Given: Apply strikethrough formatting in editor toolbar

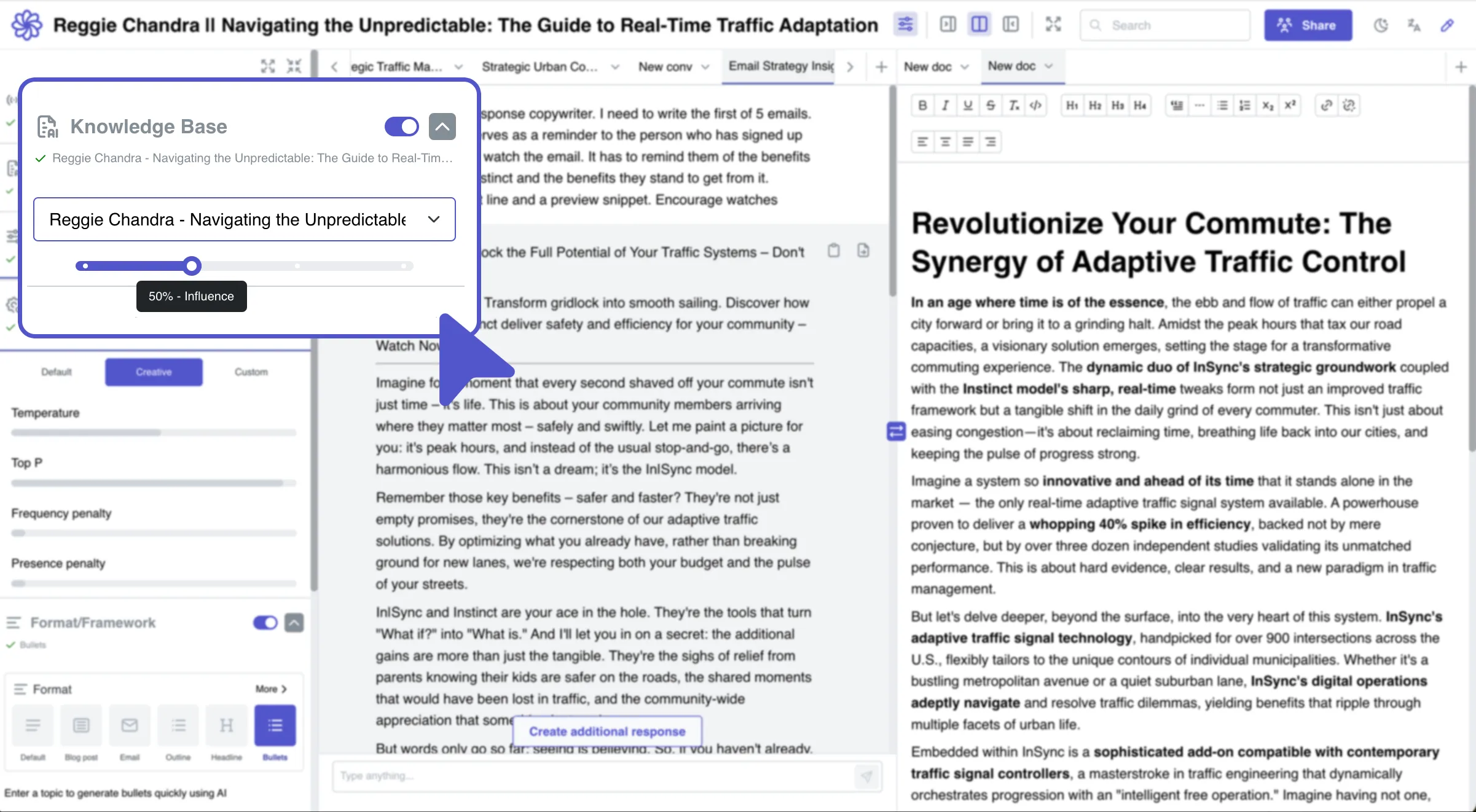Looking at the screenshot, I should click(x=991, y=106).
